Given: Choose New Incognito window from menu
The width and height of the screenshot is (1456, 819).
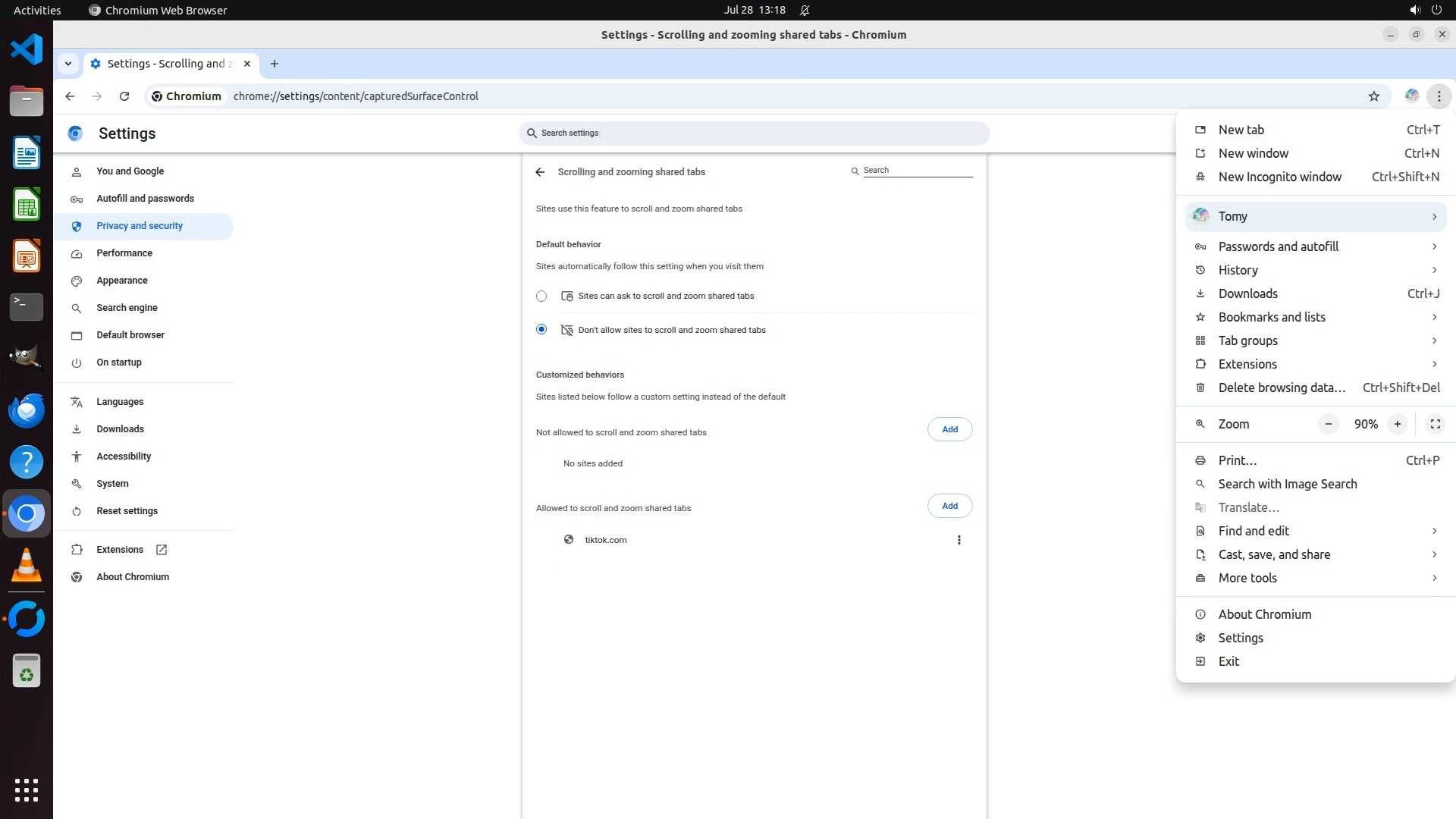Looking at the screenshot, I should tap(1279, 177).
